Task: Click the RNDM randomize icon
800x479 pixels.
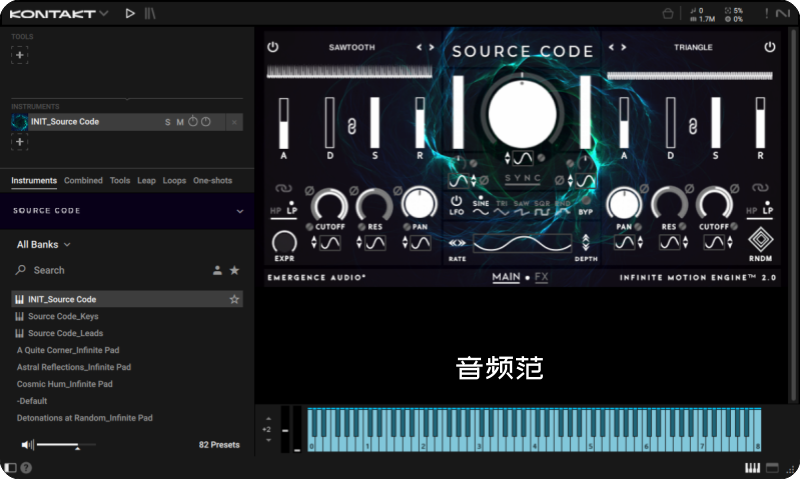Action: (762, 242)
